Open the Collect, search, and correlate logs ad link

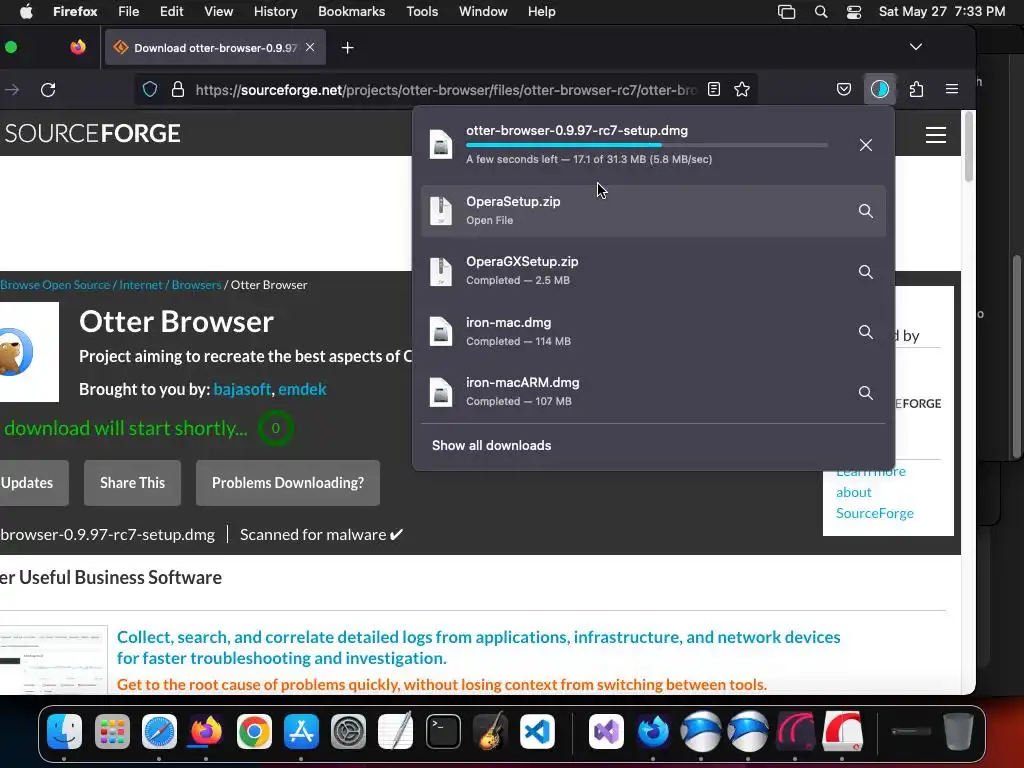pyautogui.click(x=478, y=647)
